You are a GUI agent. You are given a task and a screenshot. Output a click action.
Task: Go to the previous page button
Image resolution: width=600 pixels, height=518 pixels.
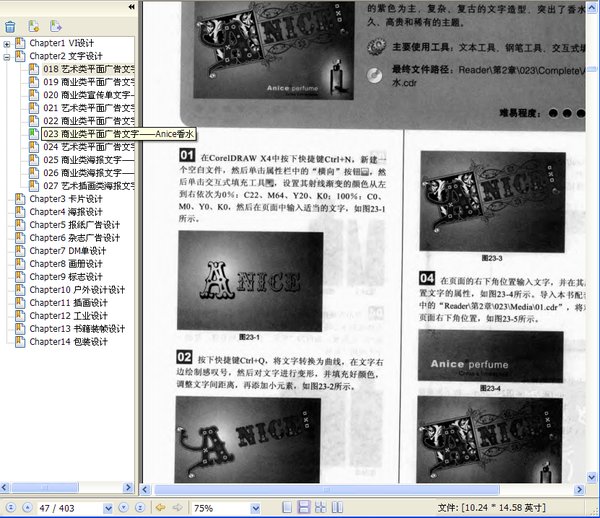coord(27,508)
